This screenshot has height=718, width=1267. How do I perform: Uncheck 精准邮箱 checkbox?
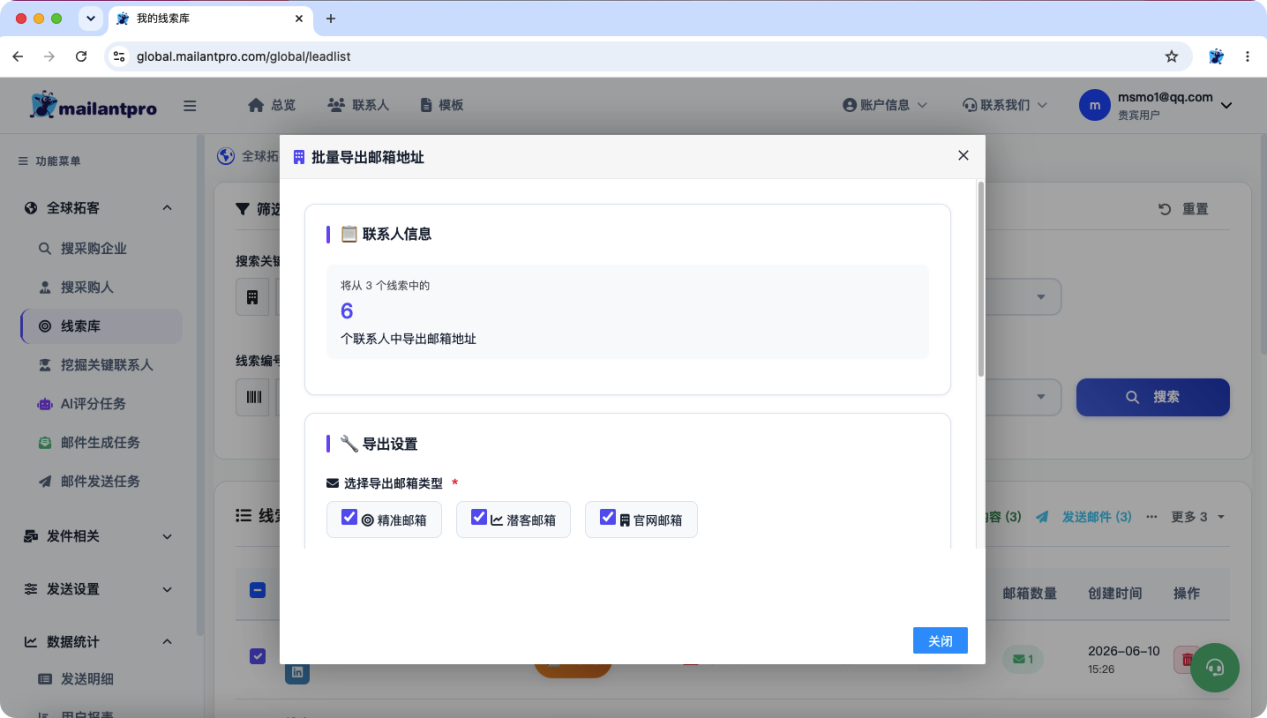pos(349,517)
